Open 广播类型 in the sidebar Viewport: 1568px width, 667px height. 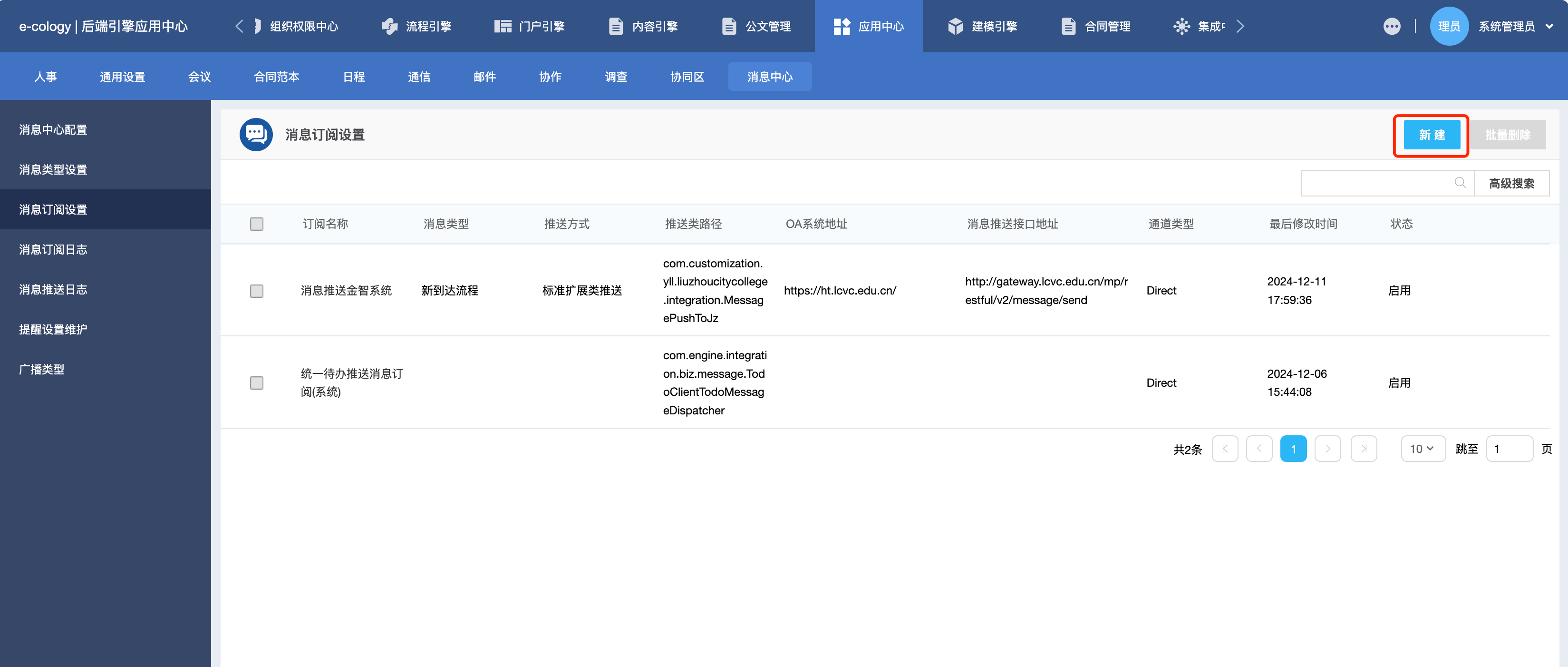105,369
